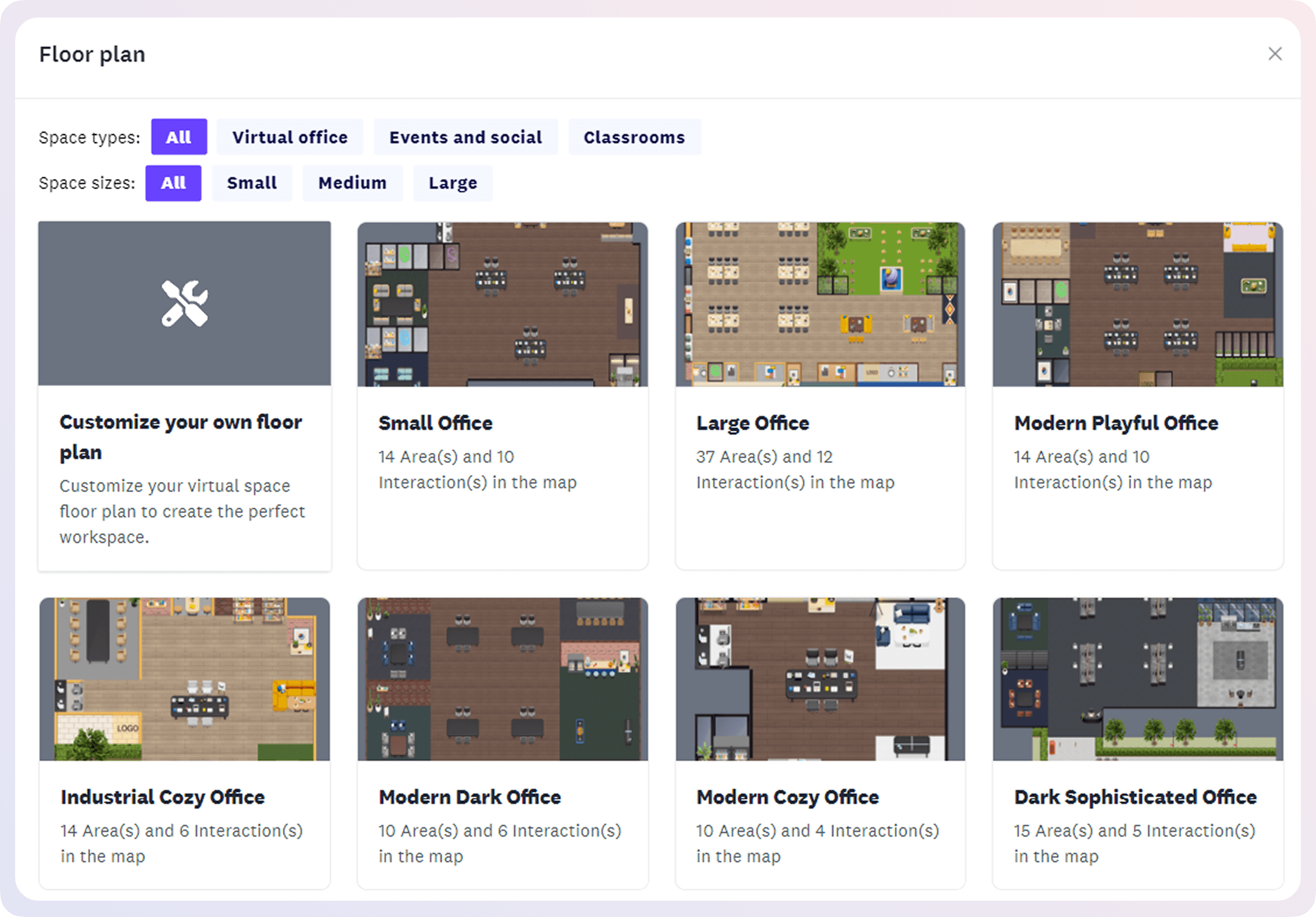Open the Modern Cozy Office map thumbnail
This screenshot has width=1316, height=917.
coord(820,679)
